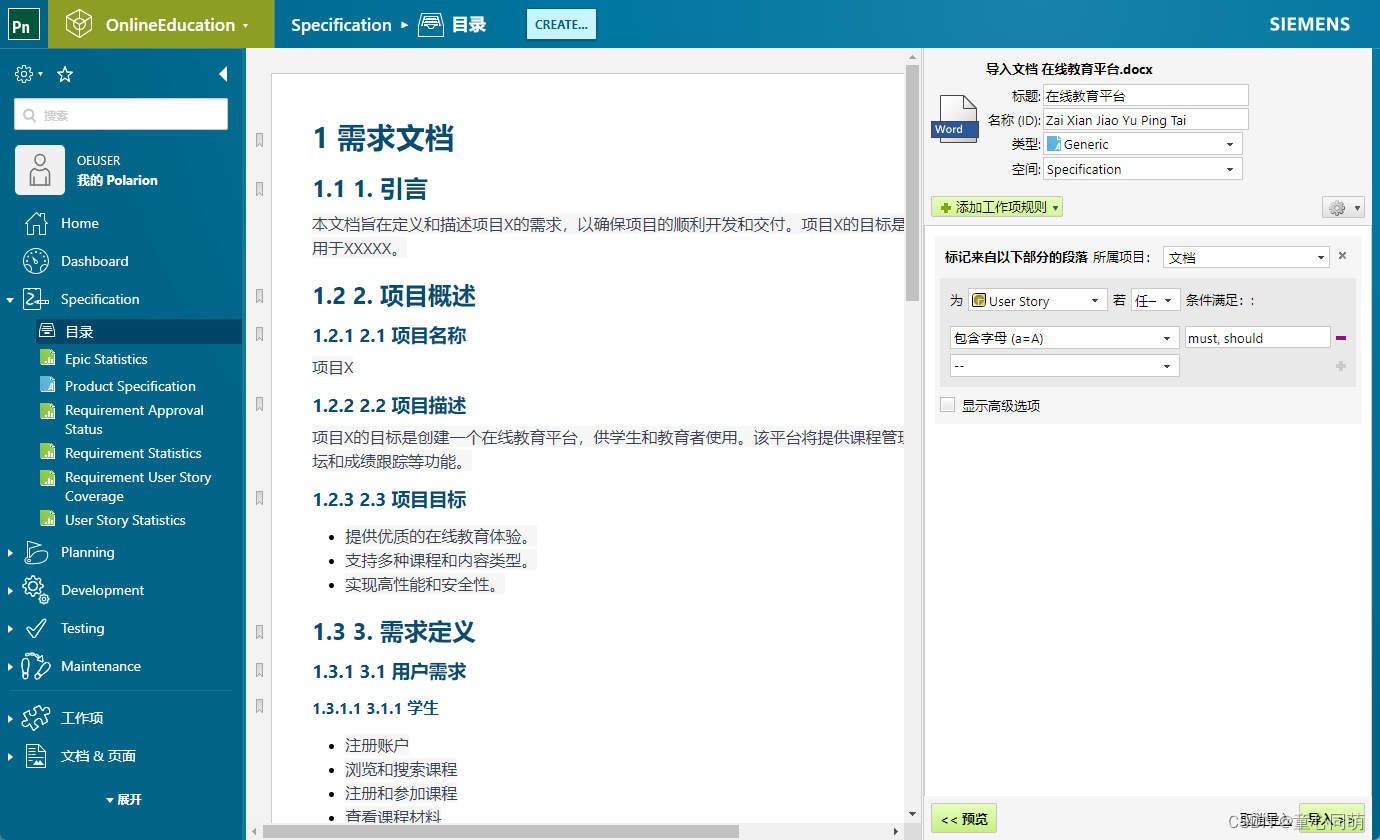Viewport: 1380px width, 840px height.
Task: Toggle the favorites star icon
Action: 64,74
